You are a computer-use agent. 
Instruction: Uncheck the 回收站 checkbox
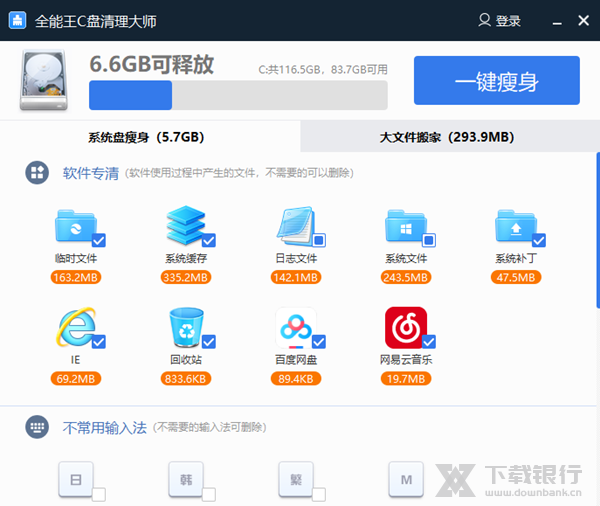click(209, 342)
